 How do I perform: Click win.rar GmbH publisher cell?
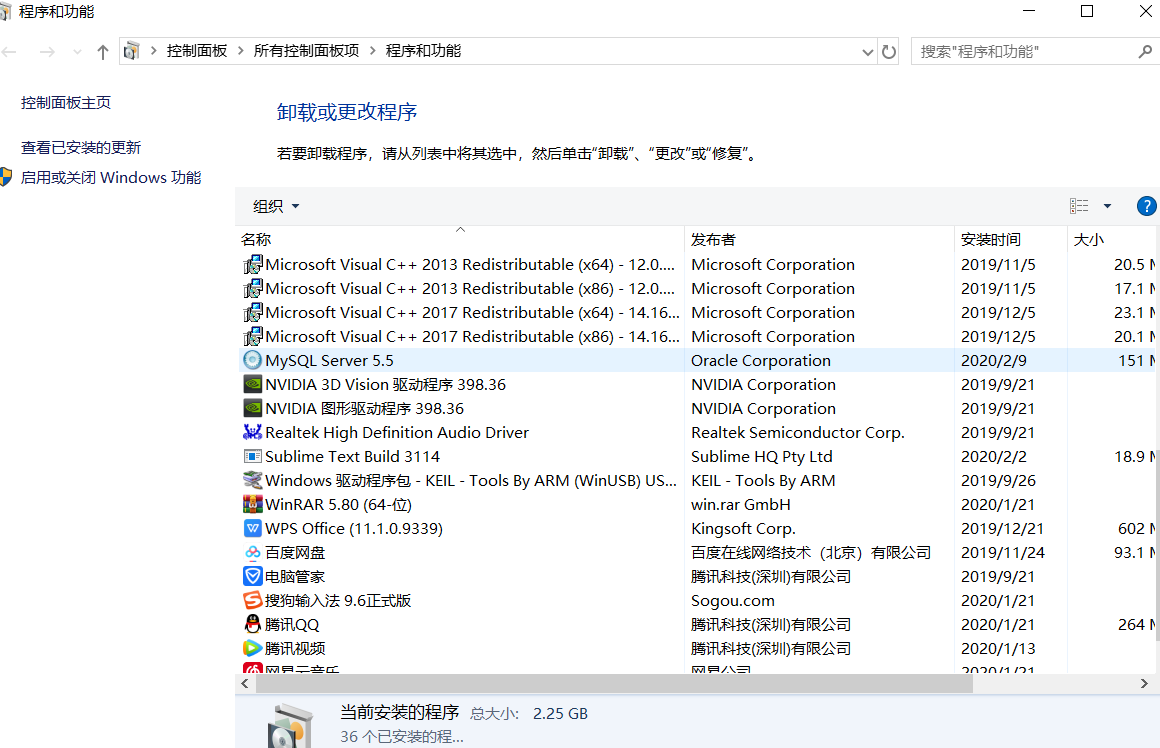(x=741, y=505)
